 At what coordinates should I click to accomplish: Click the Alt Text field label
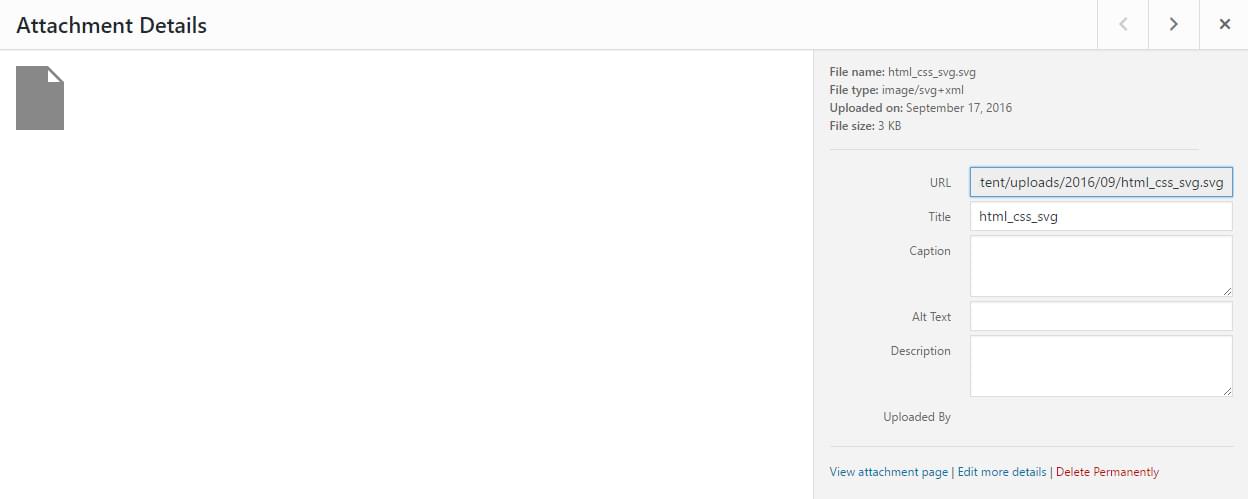coord(925,317)
